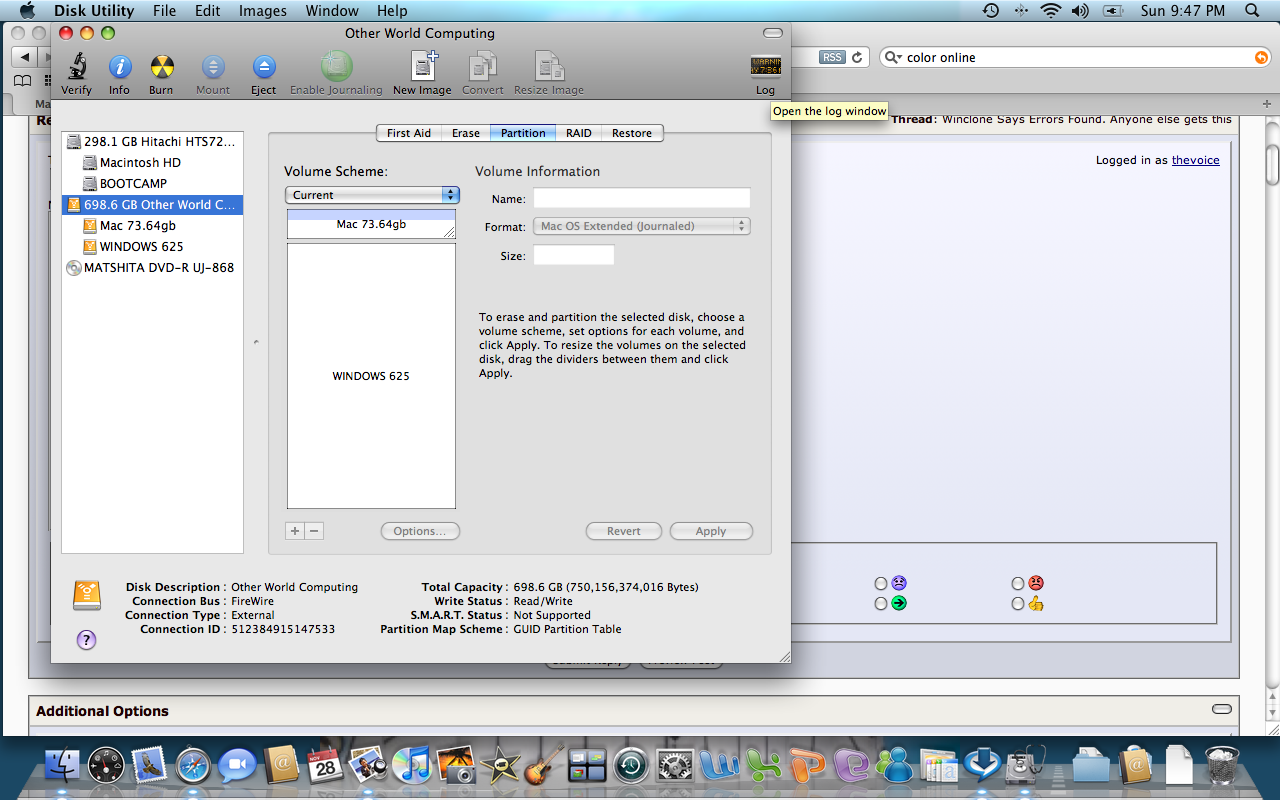
Task: Click the Options... button
Action: point(420,531)
